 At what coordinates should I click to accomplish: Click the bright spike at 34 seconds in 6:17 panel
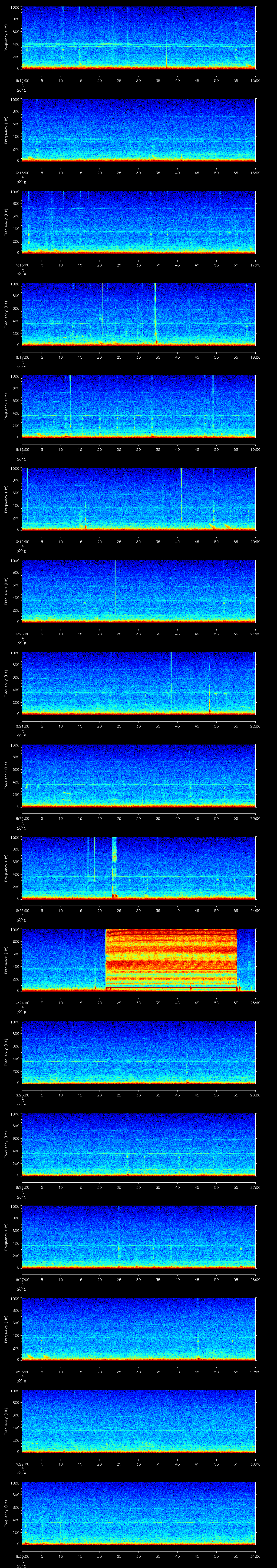(155, 311)
